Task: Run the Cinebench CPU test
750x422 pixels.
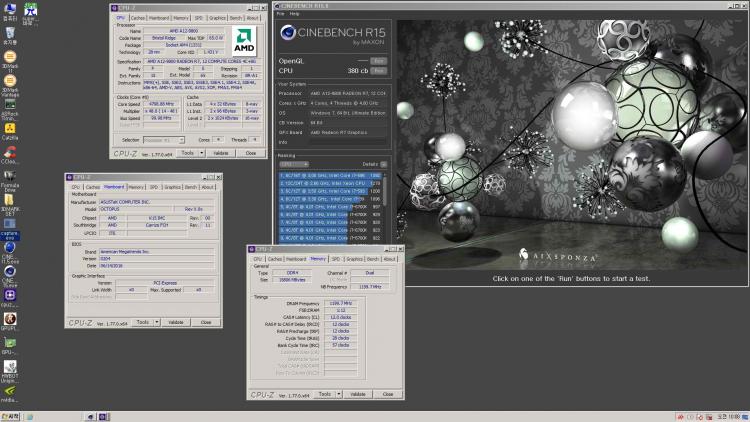Action: (378, 70)
